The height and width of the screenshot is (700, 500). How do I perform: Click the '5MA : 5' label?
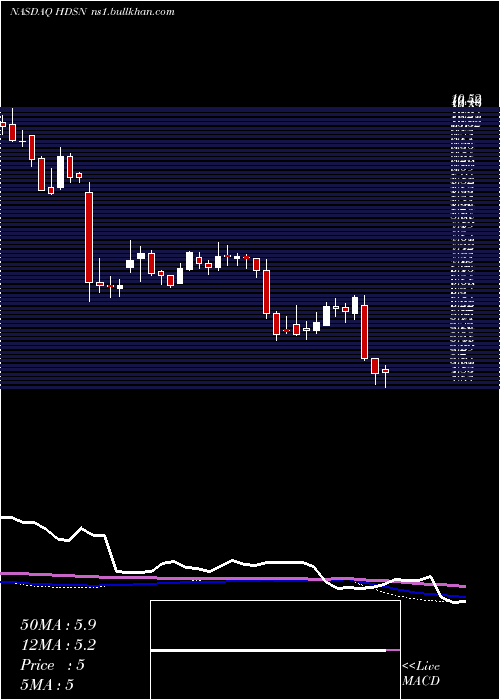(47, 685)
